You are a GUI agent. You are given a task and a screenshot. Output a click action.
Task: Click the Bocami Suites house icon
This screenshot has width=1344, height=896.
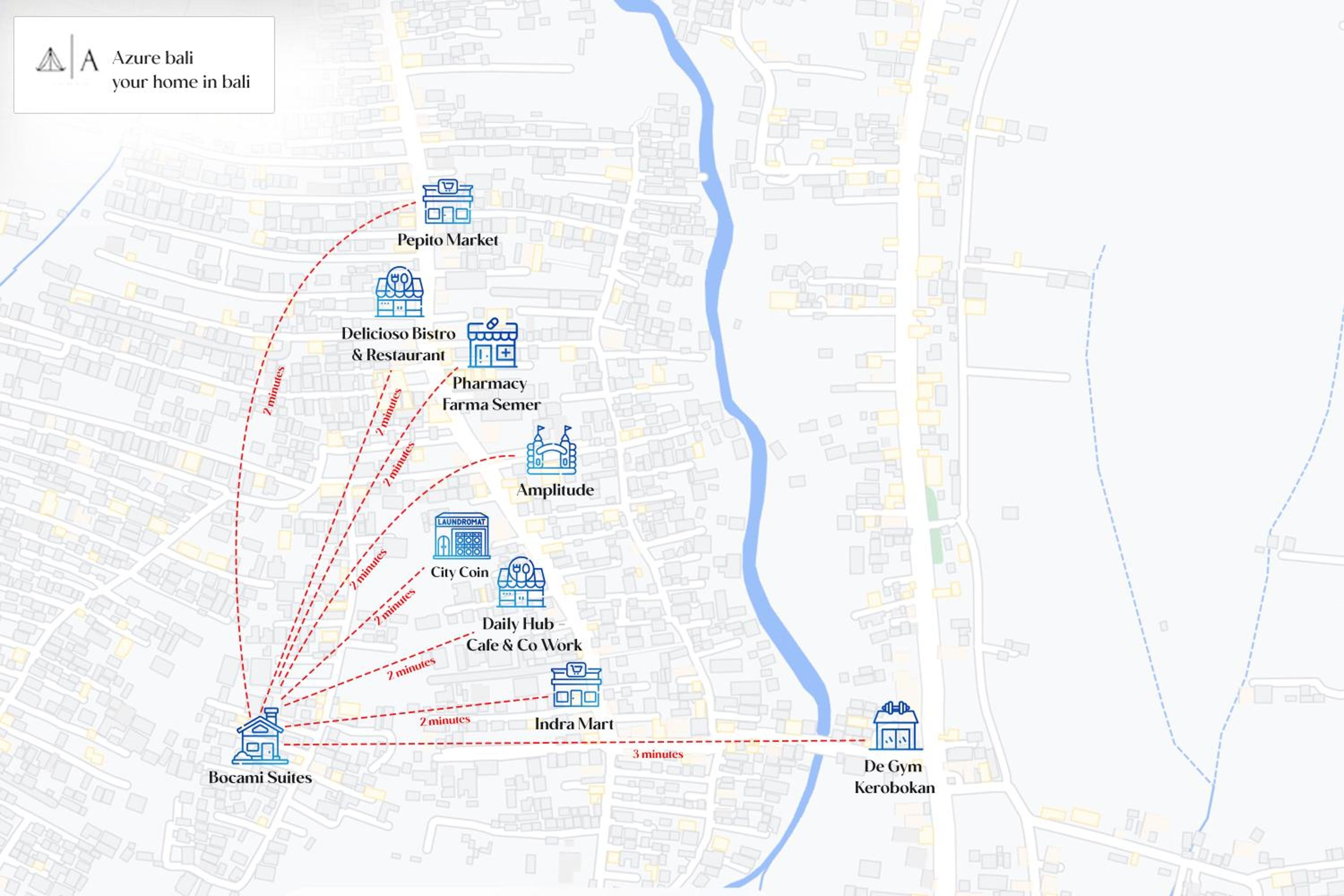(x=260, y=736)
